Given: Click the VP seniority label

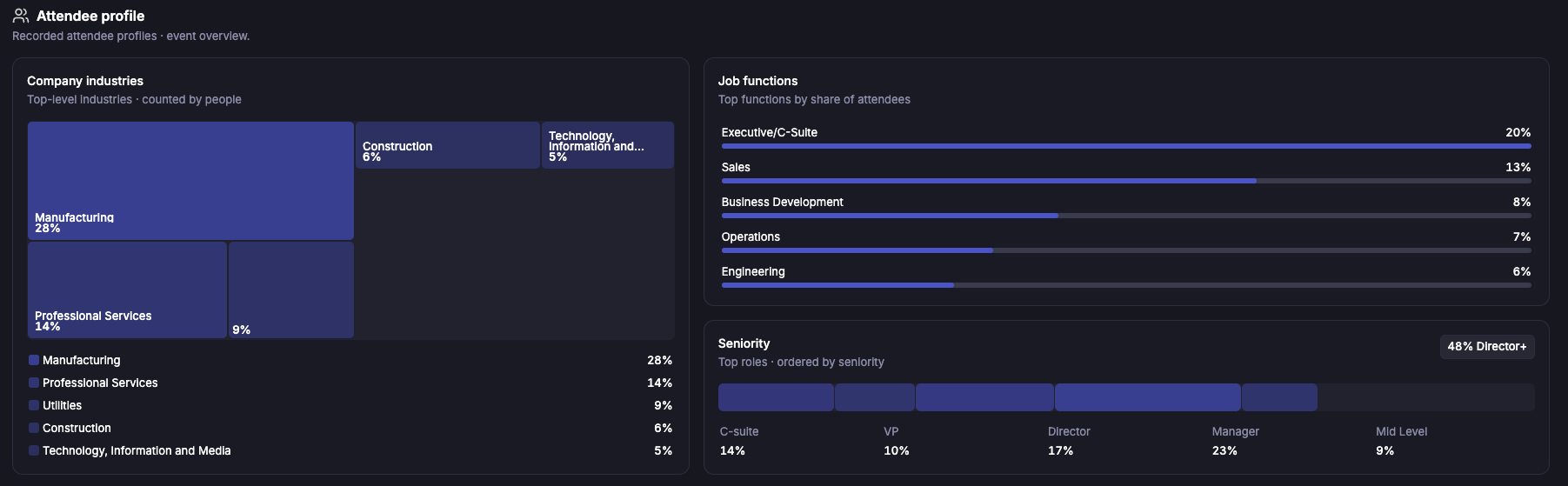Looking at the screenshot, I should pyautogui.click(x=891, y=431).
